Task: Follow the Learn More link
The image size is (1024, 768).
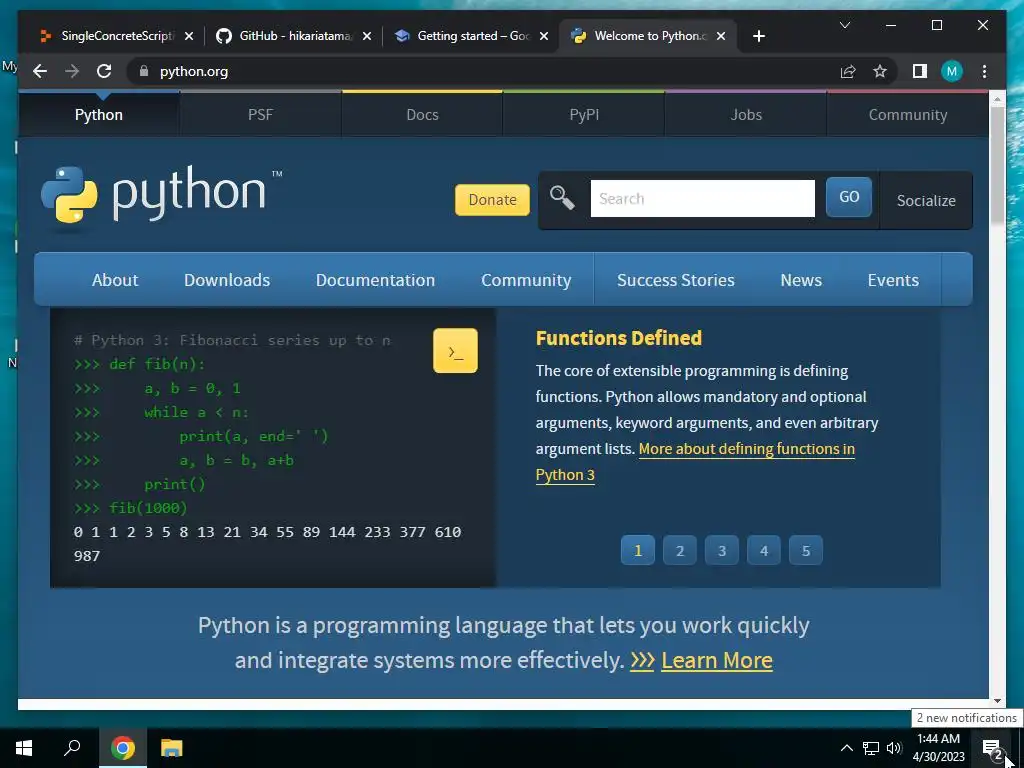Action: [716, 660]
